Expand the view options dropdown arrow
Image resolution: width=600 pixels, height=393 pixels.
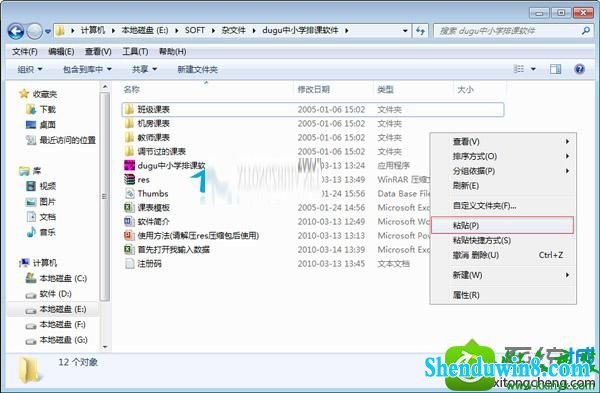pyautogui.click(x=533, y=69)
